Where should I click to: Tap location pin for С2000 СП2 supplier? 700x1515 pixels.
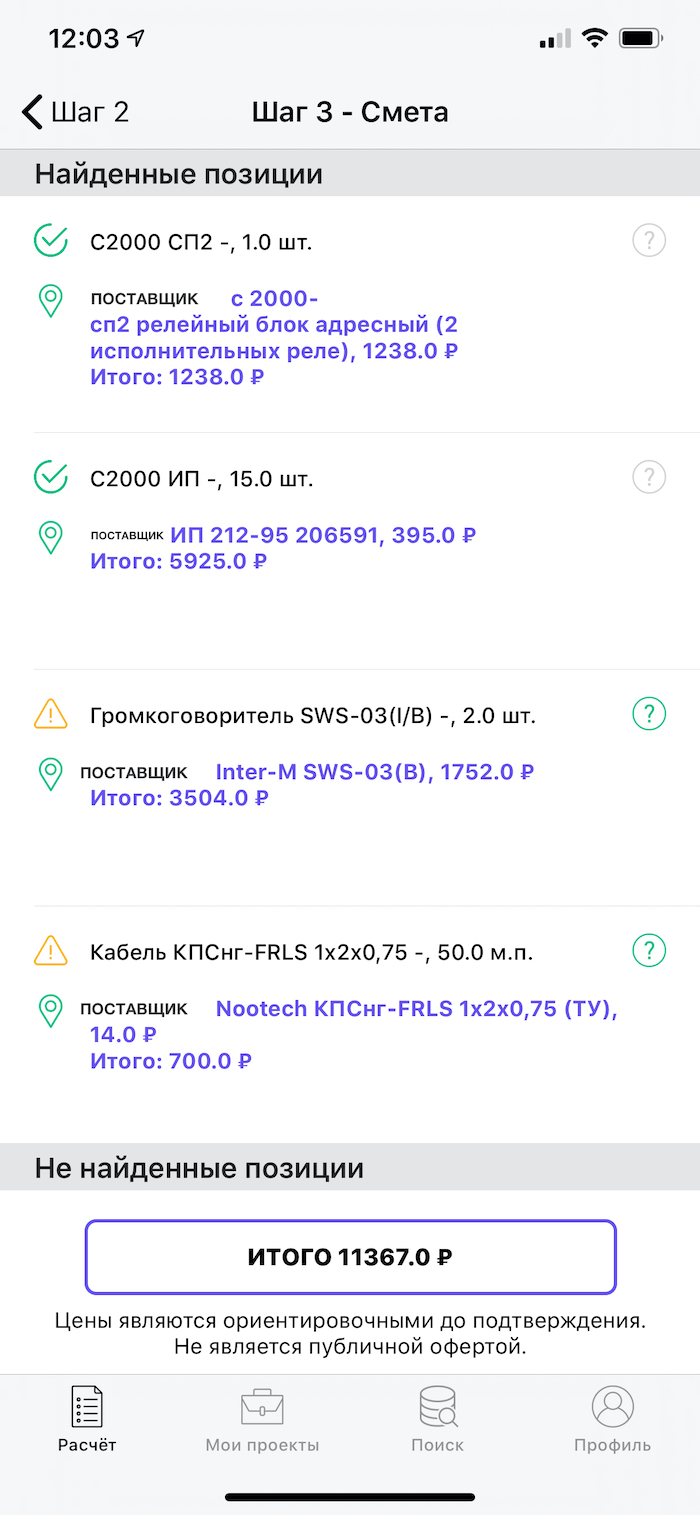point(50,301)
